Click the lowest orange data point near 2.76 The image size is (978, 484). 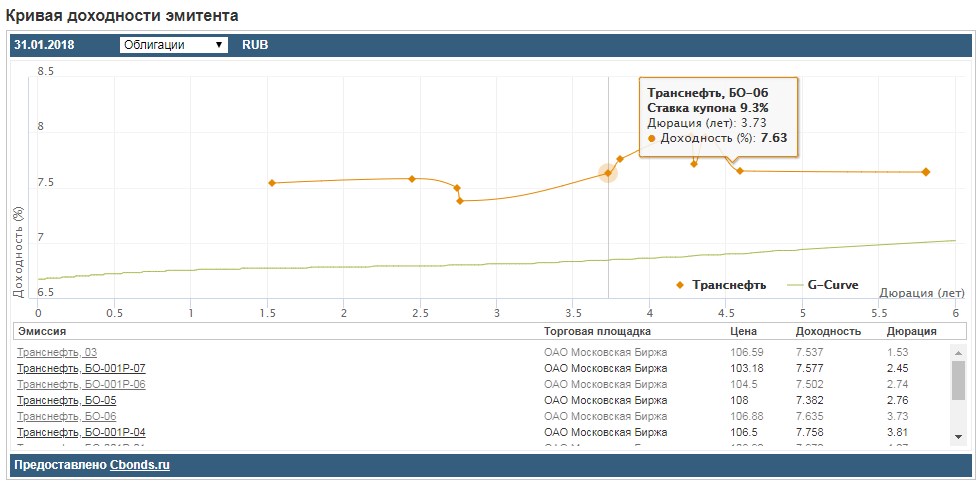click(x=460, y=201)
